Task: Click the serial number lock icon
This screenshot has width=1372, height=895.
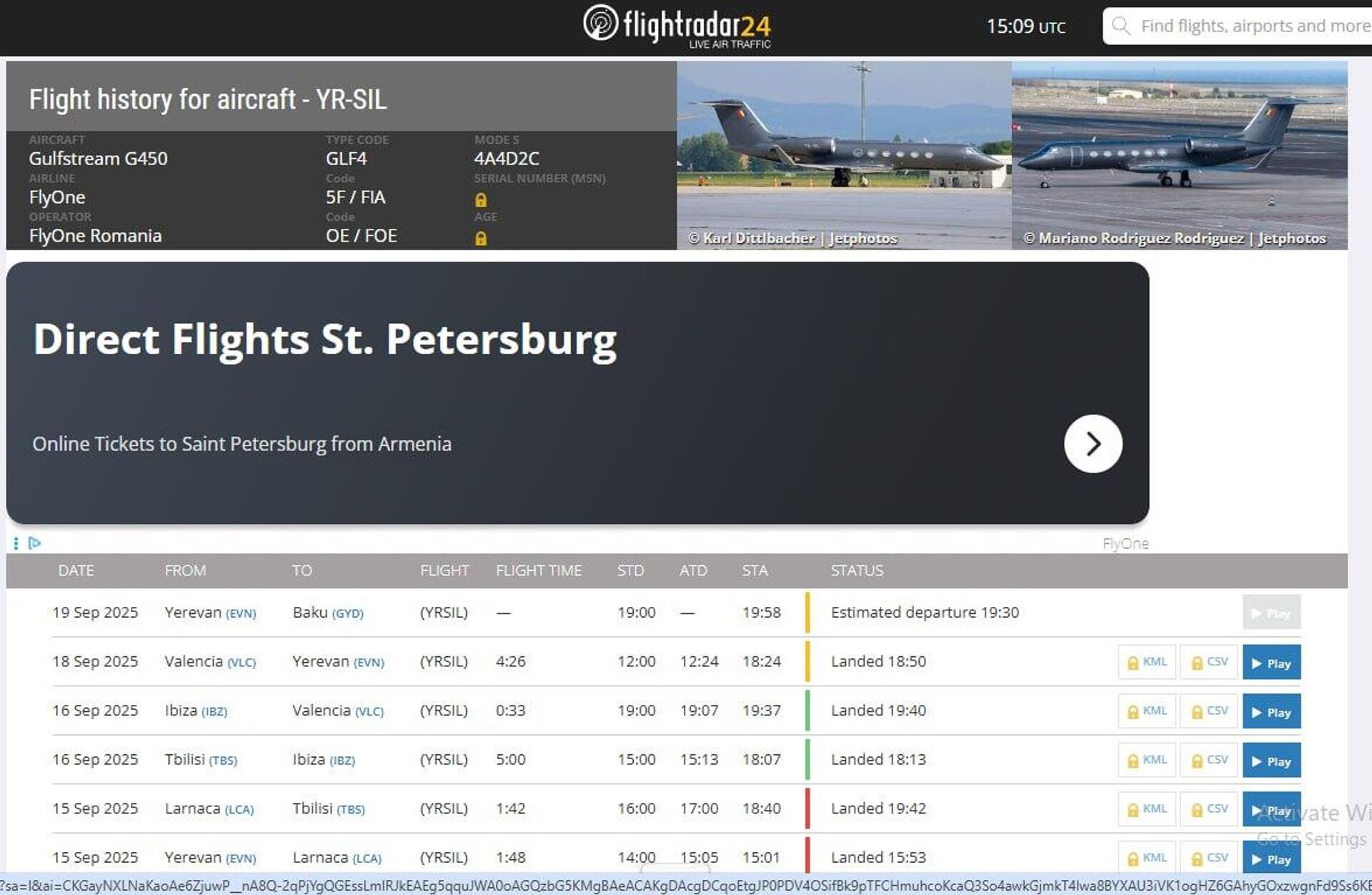Action: point(481,200)
